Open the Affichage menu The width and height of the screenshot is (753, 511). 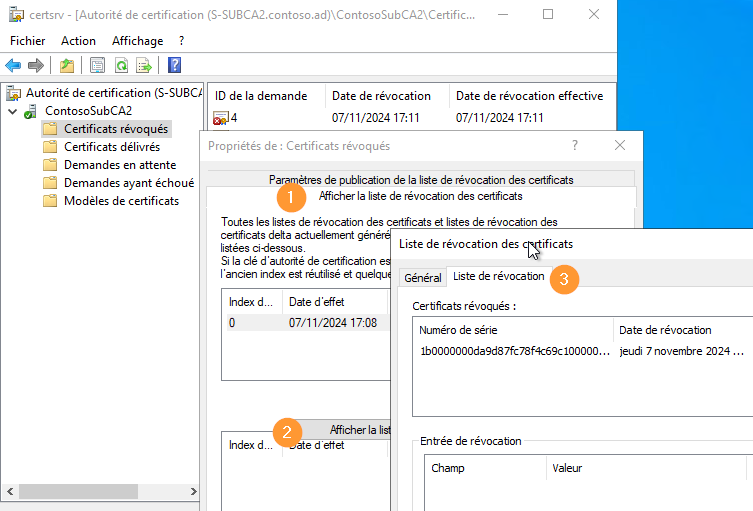[137, 41]
